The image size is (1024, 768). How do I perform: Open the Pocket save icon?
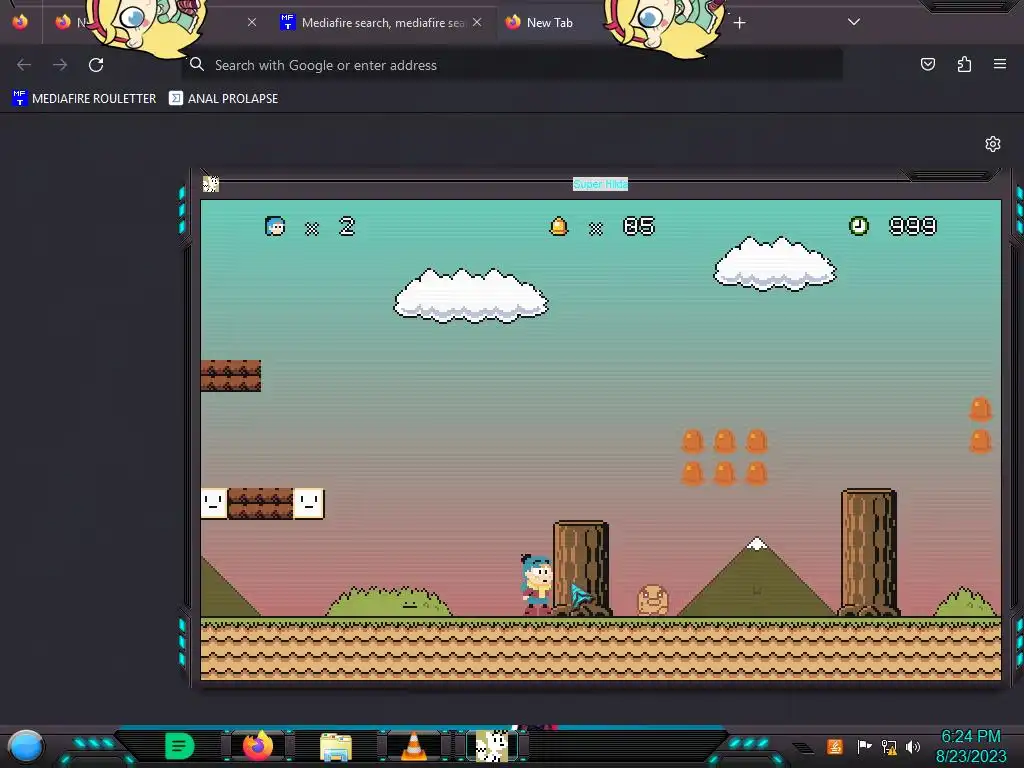pyautogui.click(x=927, y=64)
